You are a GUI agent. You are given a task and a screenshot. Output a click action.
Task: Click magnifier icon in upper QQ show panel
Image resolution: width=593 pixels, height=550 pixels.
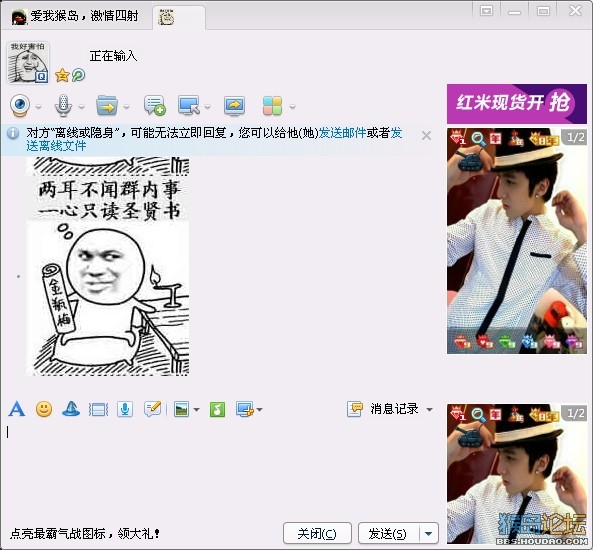click(x=478, y=138)
